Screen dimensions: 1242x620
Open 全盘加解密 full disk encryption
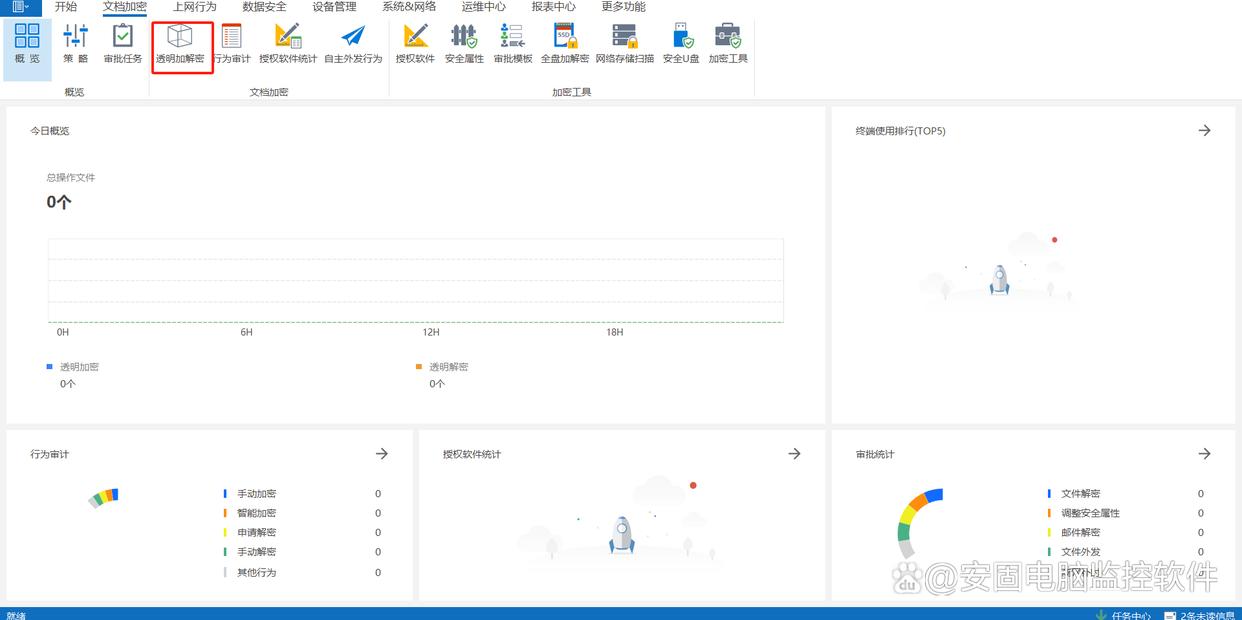click(564, 45)
